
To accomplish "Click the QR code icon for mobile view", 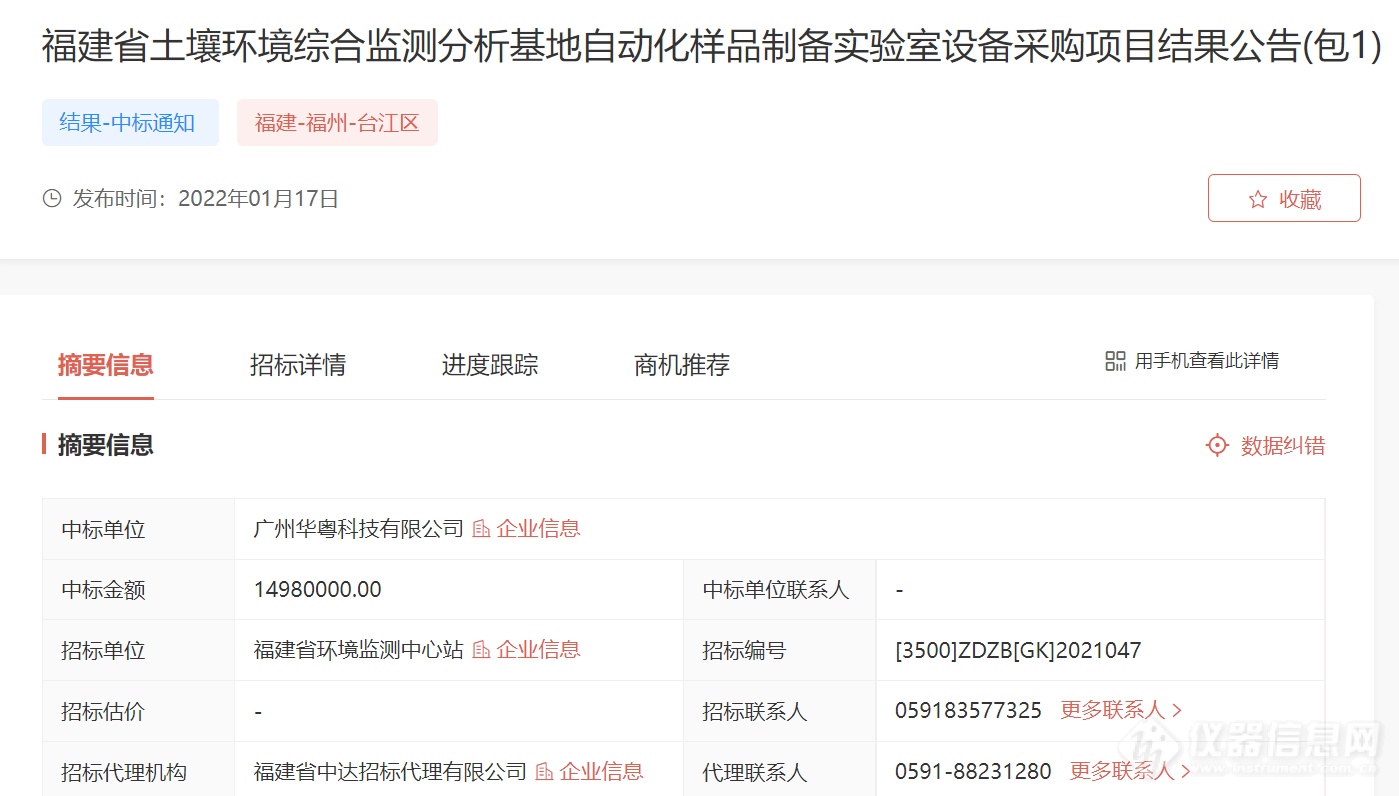I will coord(1115,361).
